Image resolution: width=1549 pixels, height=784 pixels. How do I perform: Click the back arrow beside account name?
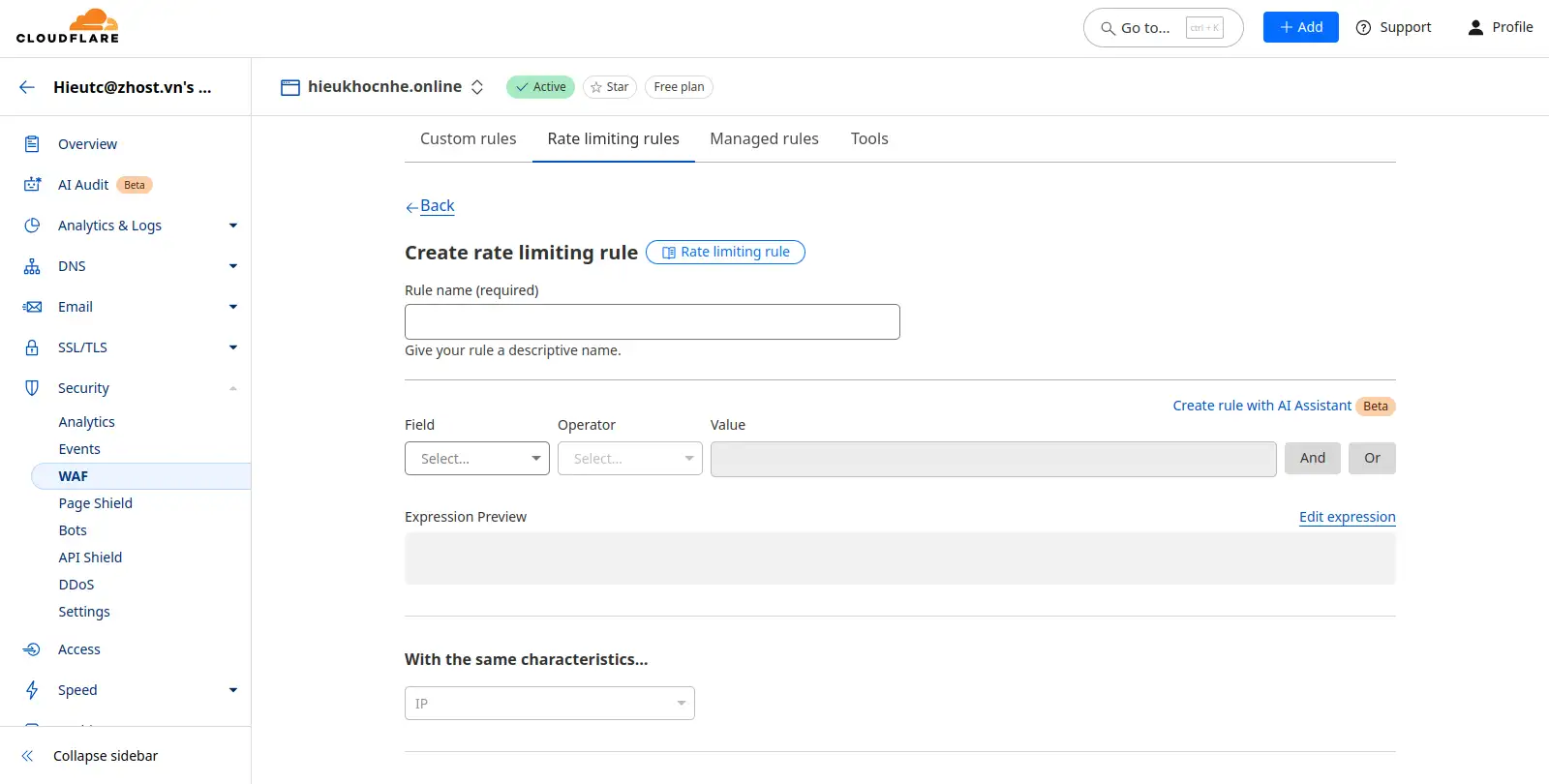pyautogui.click(x=27, y=87)
